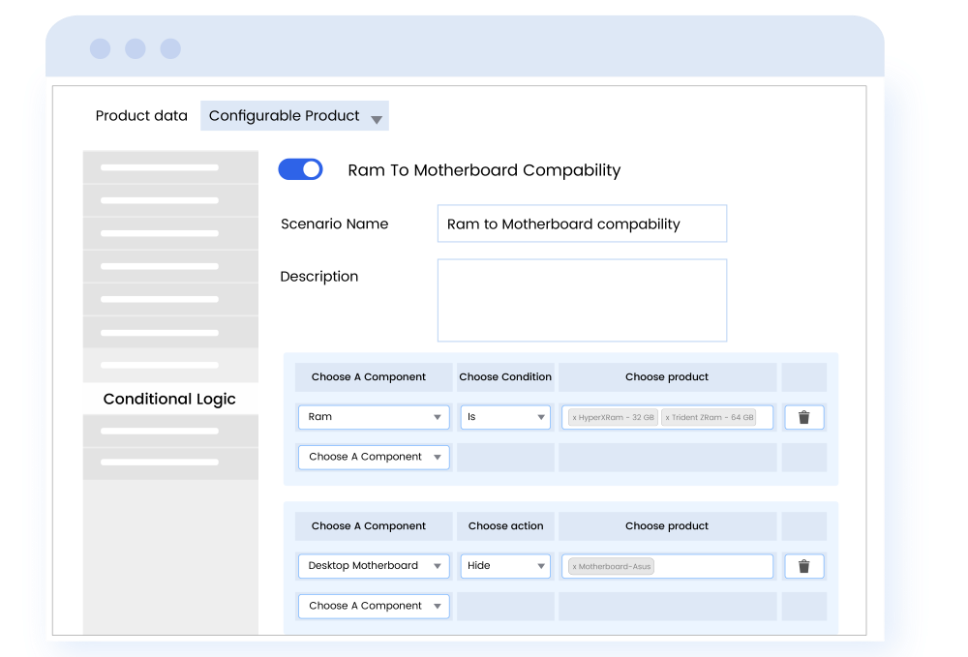
Task: Open the Configurable Product dropdown
Action: pyautogui.click(x=294, y=116)
